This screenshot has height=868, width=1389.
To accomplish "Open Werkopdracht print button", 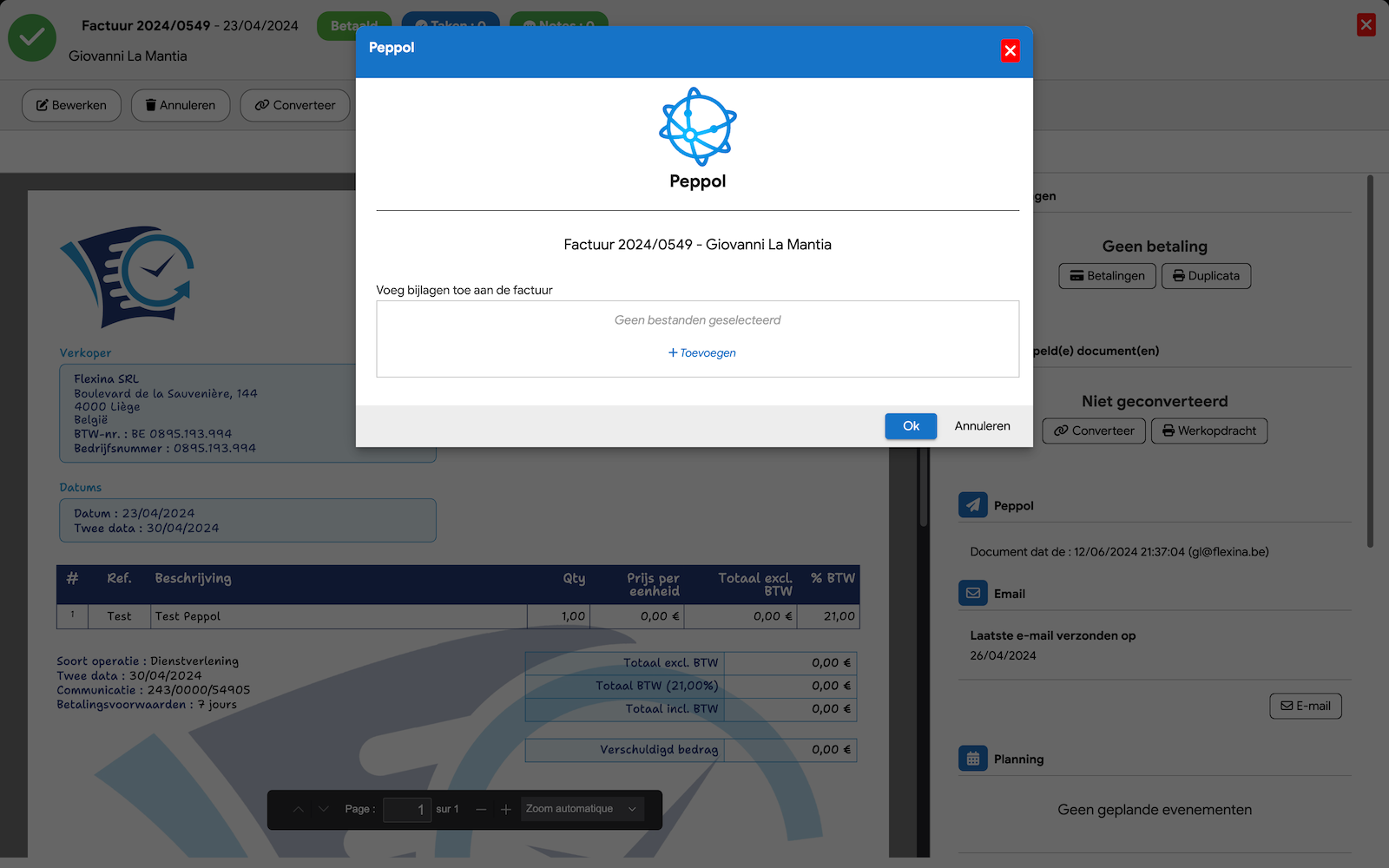I will (1209, 431).
